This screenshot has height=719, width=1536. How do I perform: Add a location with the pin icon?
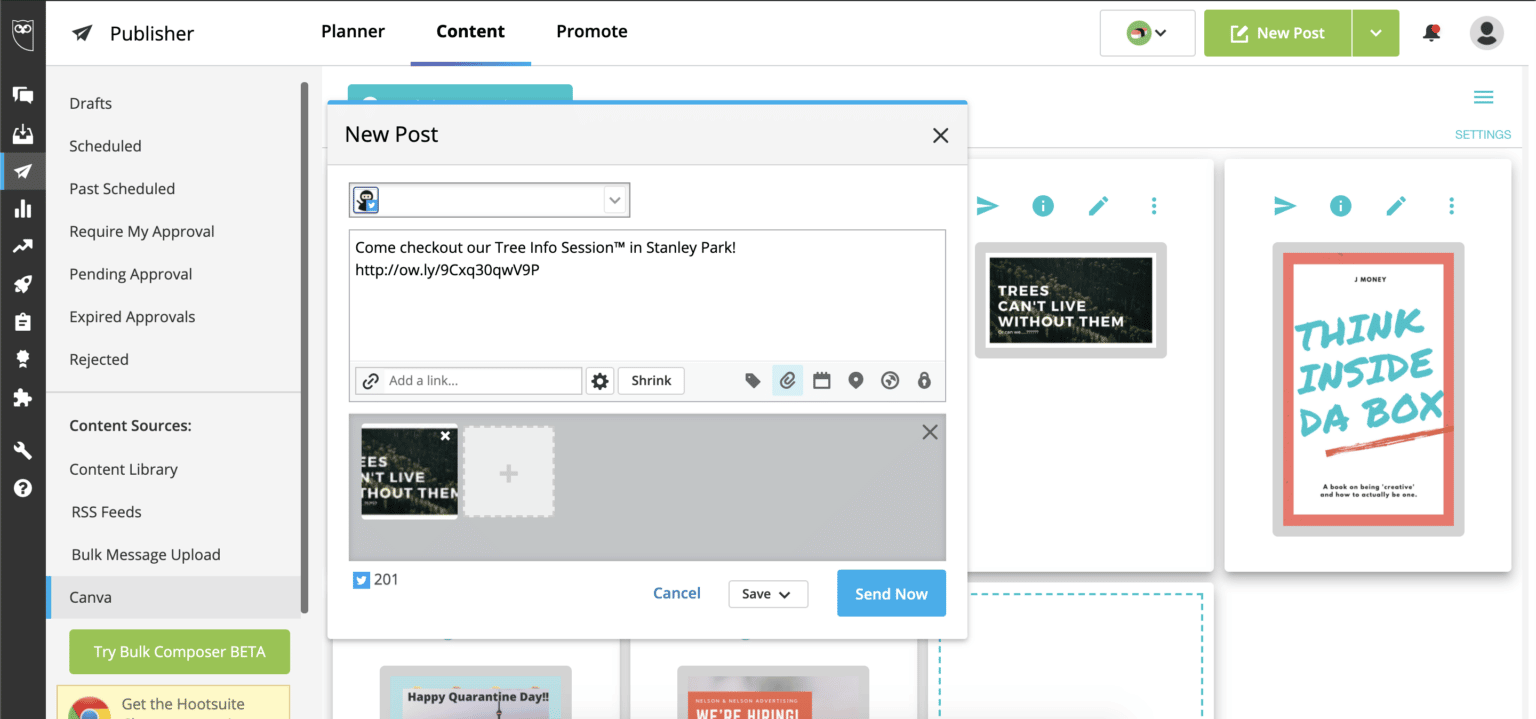coord(856,380)
